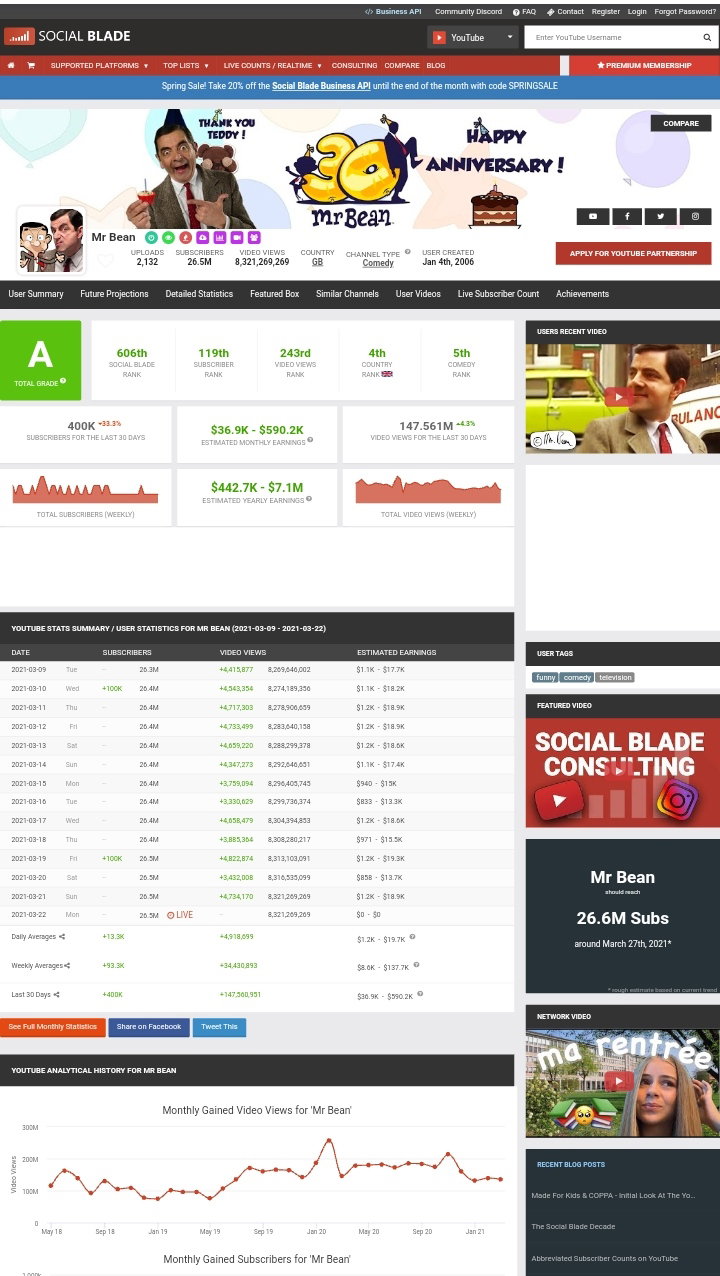Click the Share on Facebook button
Screen dimensions: 720x1276
coord(149,1027)
